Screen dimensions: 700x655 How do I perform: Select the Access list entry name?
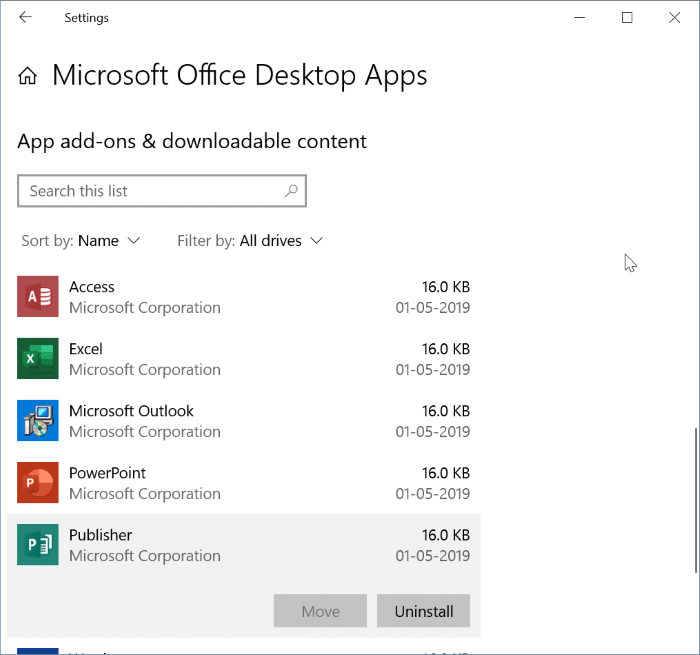tap(92, 287)
